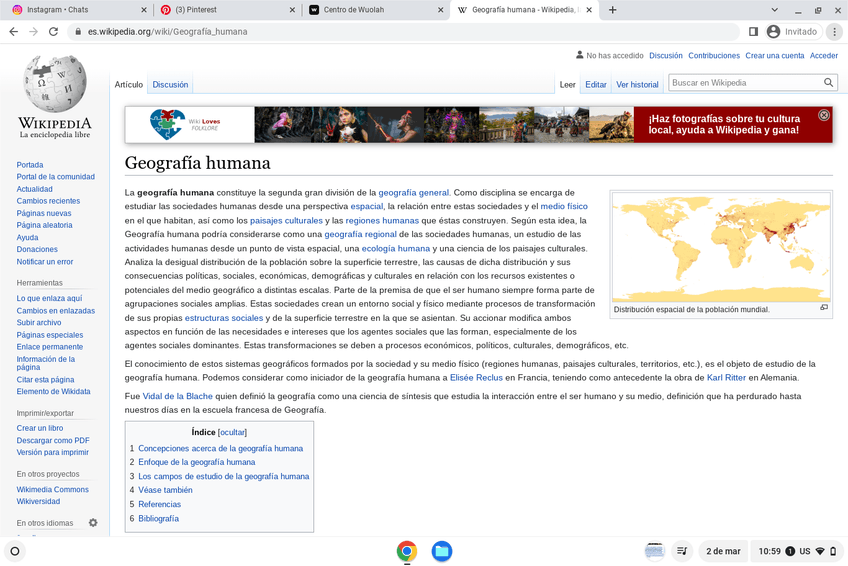Focus the Buscar en Wikipedia field

pyautogui.click(x=745, y=83)
